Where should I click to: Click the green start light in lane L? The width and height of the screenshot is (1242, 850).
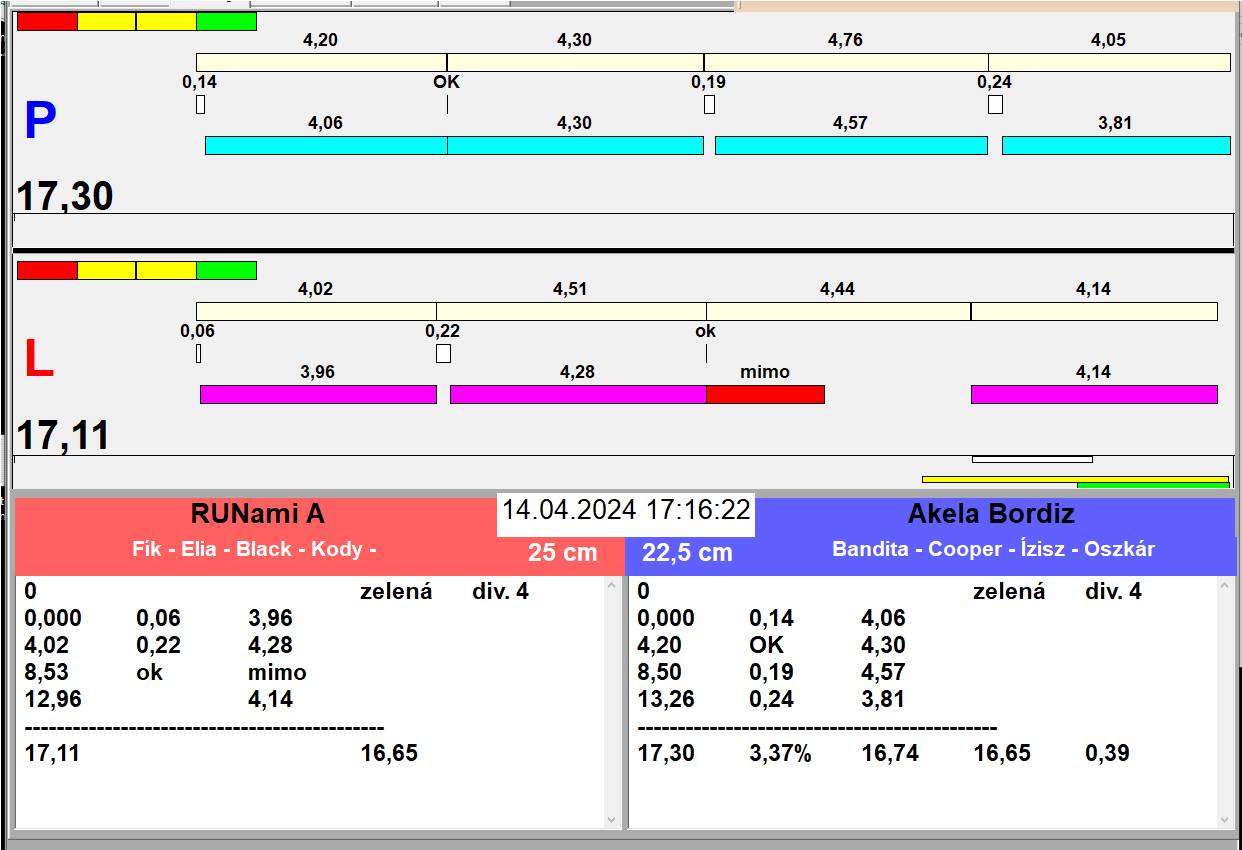[227, 270]
